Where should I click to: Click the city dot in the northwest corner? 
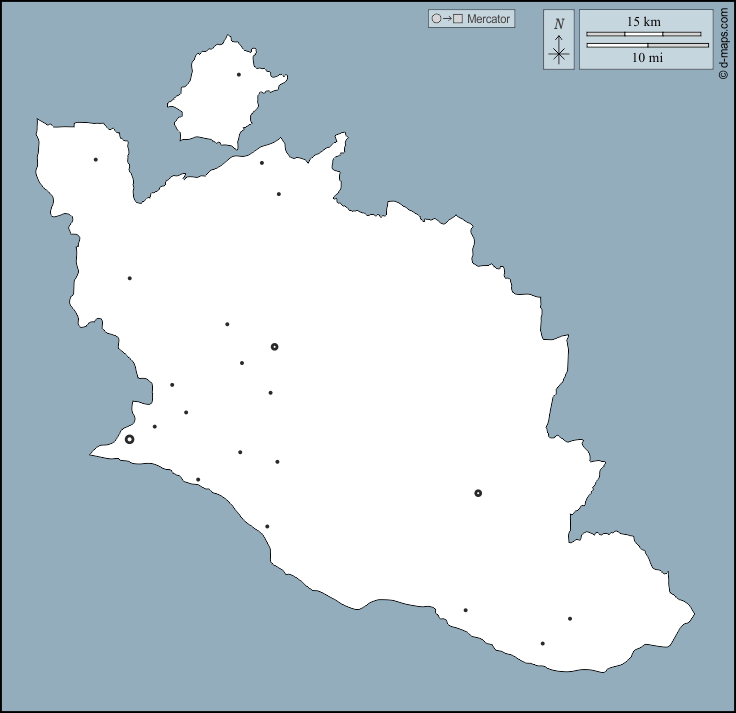point(96,159)
